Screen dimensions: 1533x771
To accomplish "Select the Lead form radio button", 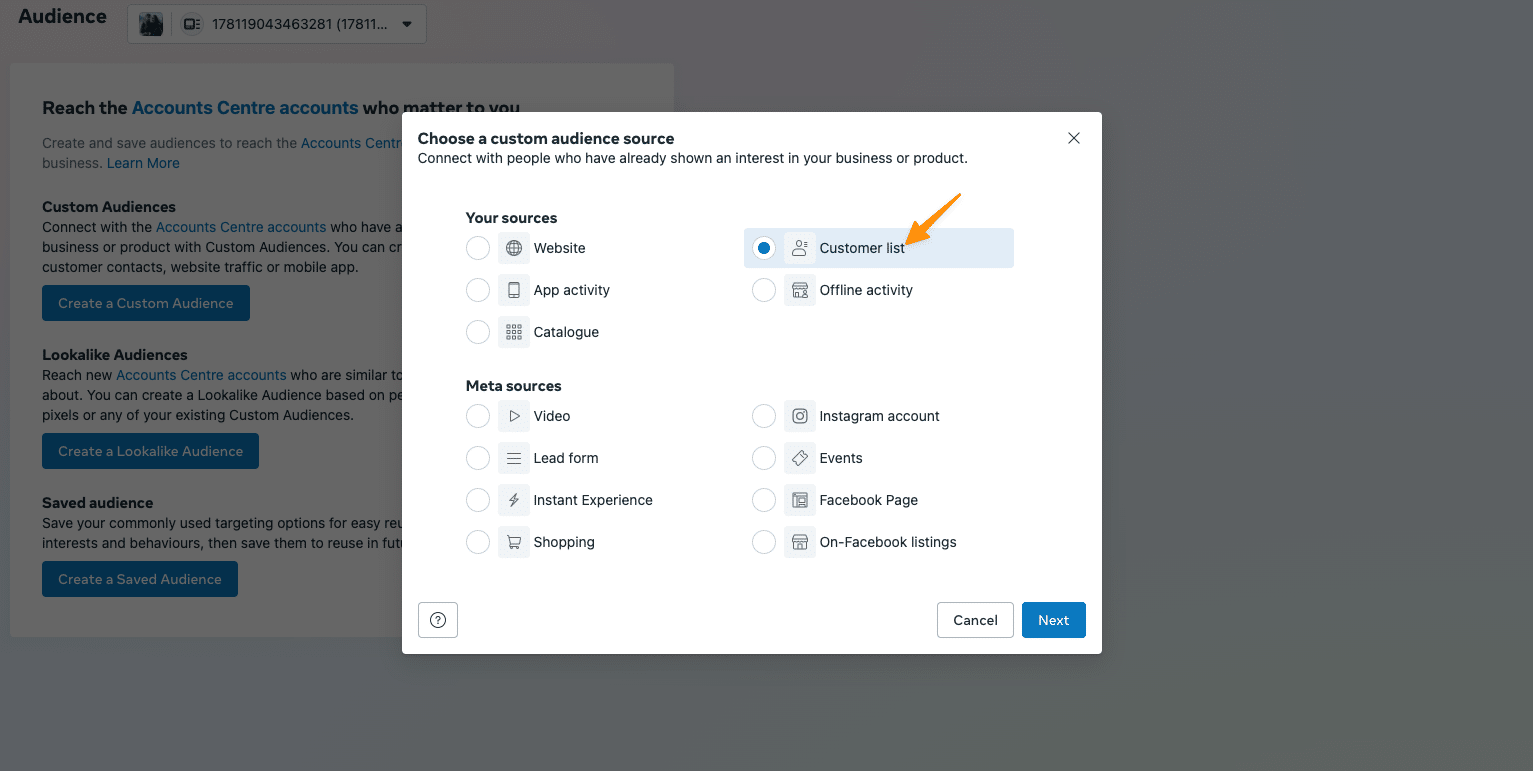I will tap(478, 458).
